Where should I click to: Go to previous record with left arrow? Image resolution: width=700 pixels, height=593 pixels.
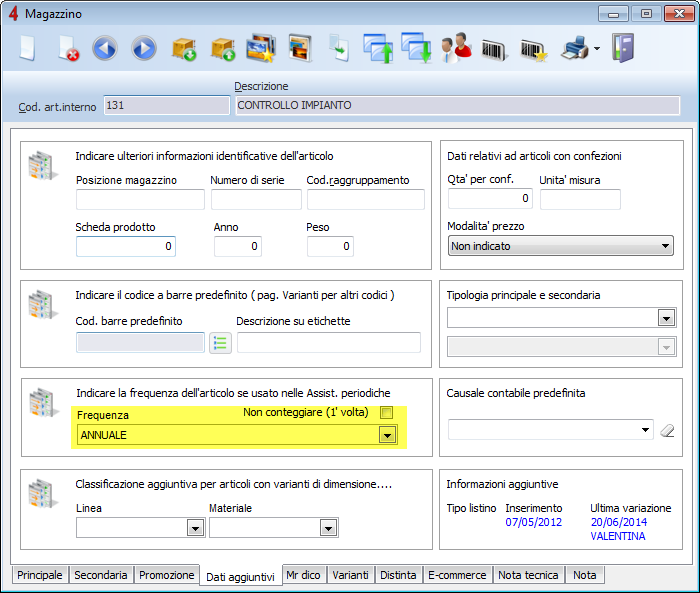pos(105,48)
